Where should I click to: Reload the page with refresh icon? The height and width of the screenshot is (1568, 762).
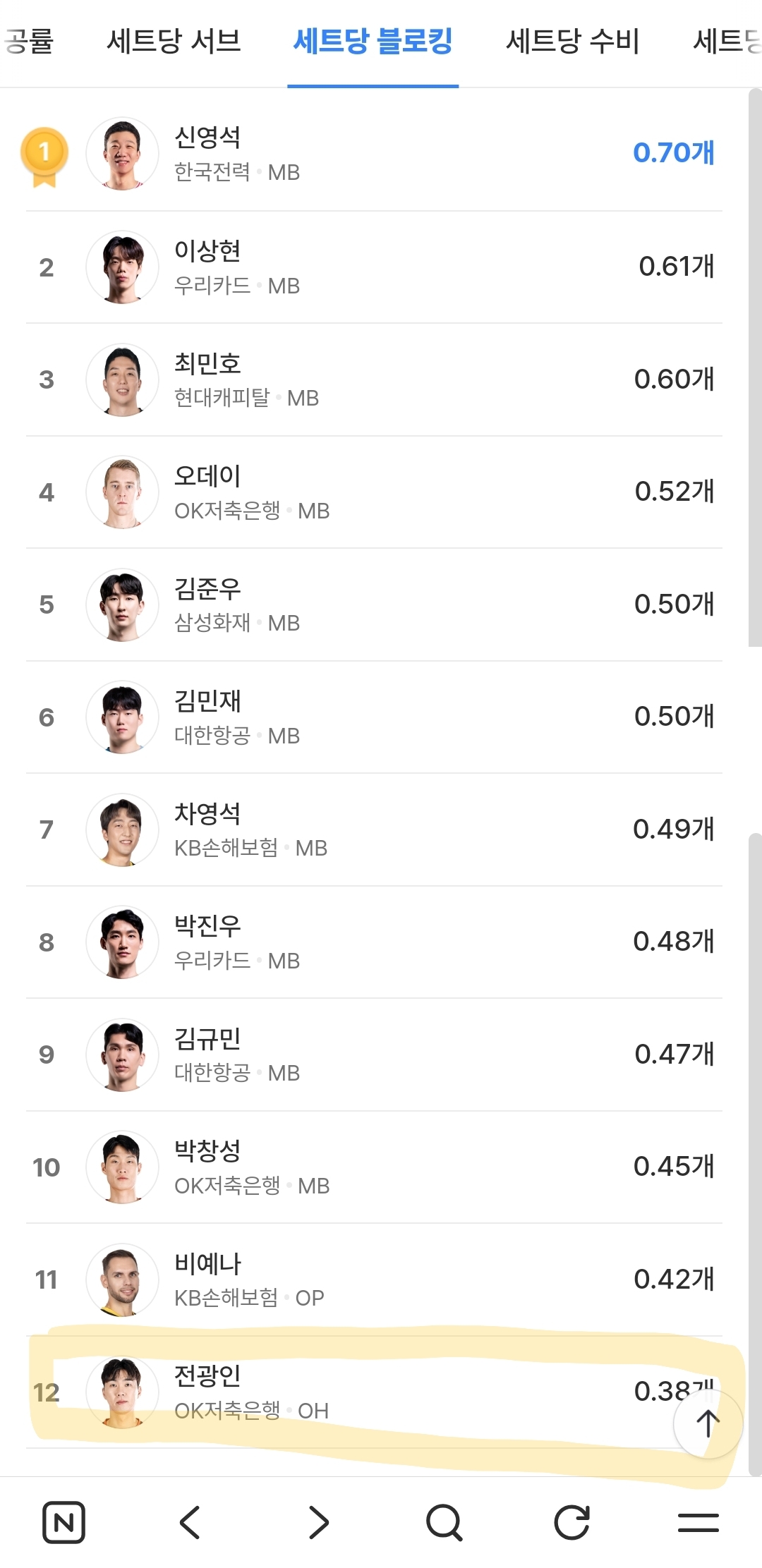pos(571,1522)
